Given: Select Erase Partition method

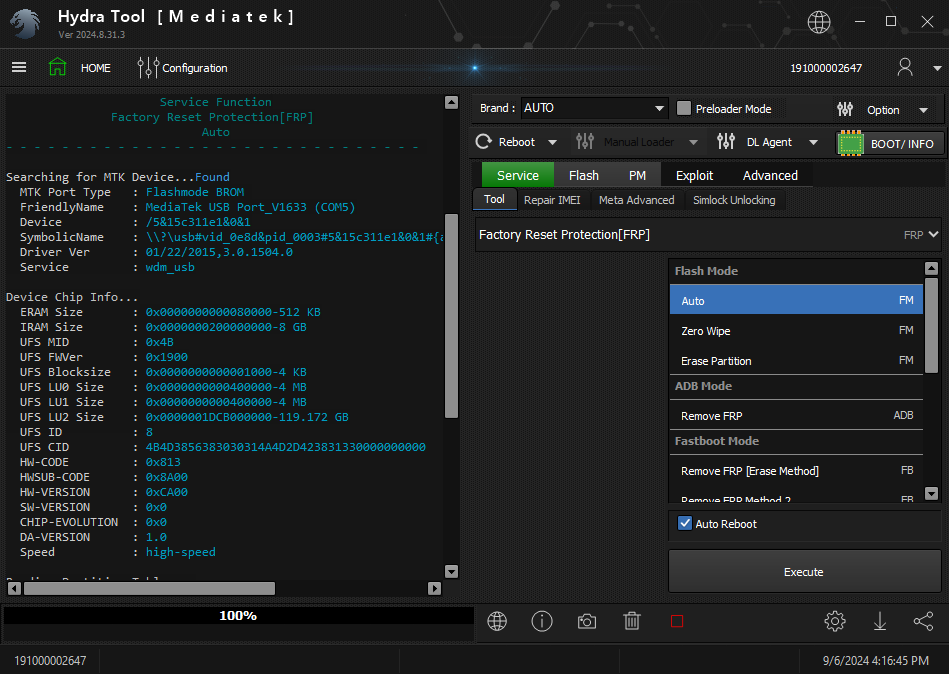Looking at the screenshot, I should pos(796,361).
